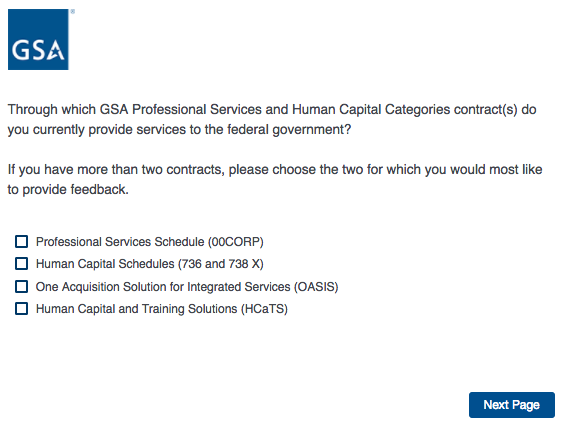Tick the Human Capital Schedules checkbox

pyautogui.click(x=21, y=264)
